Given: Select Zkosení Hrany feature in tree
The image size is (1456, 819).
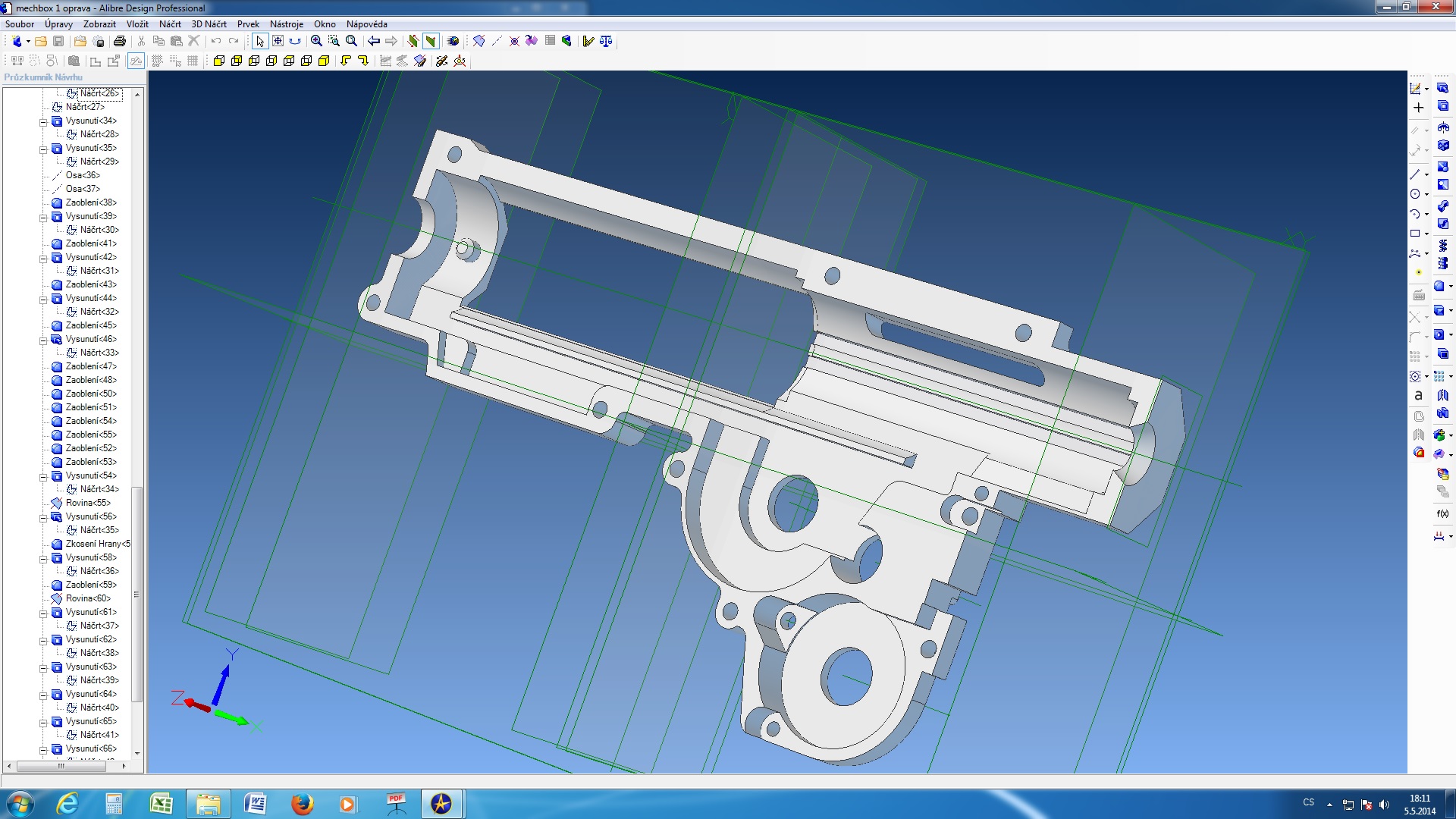Looking at the screenshot, I should pos(97,544).
